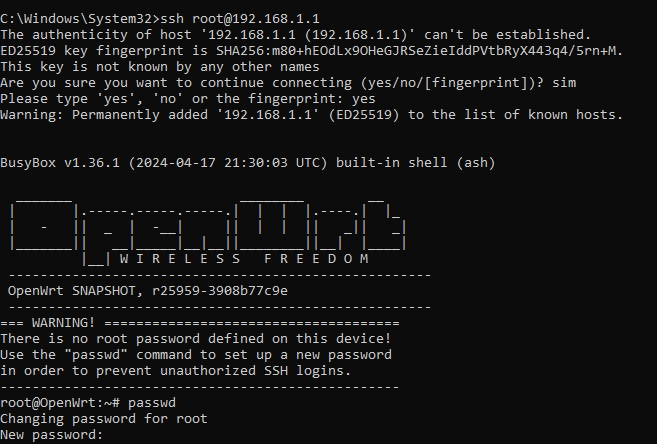Click the r25959-3908b77c9e revision hash

coord(220,291)
